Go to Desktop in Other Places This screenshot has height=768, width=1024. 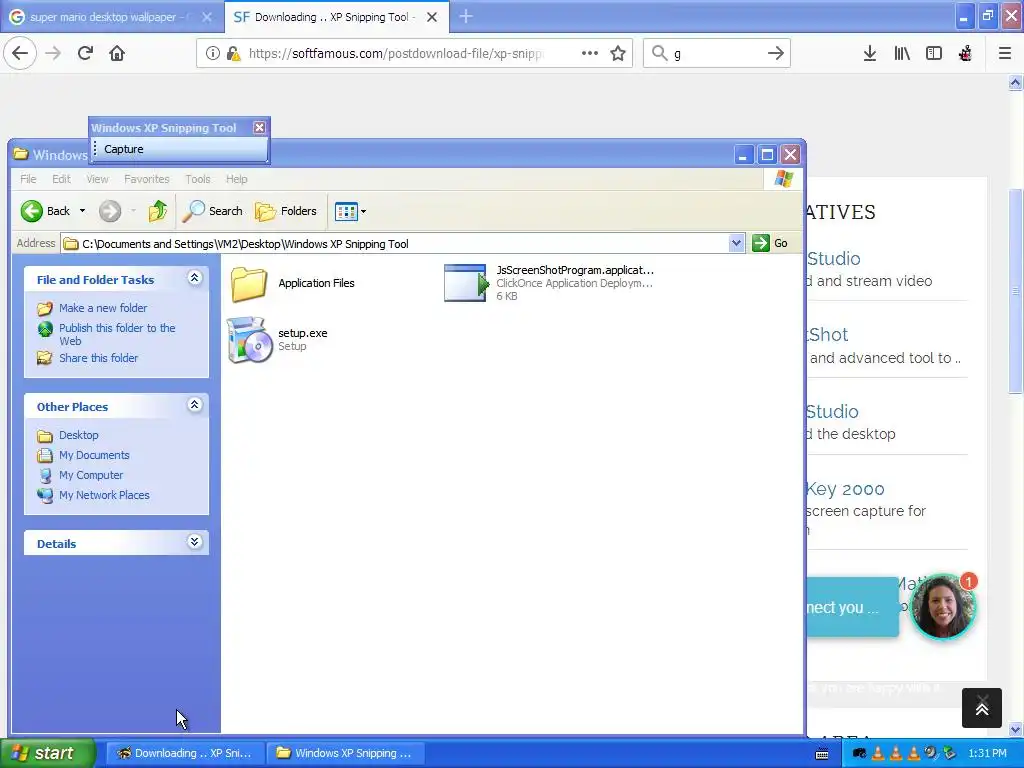click(x=78, y=435)
